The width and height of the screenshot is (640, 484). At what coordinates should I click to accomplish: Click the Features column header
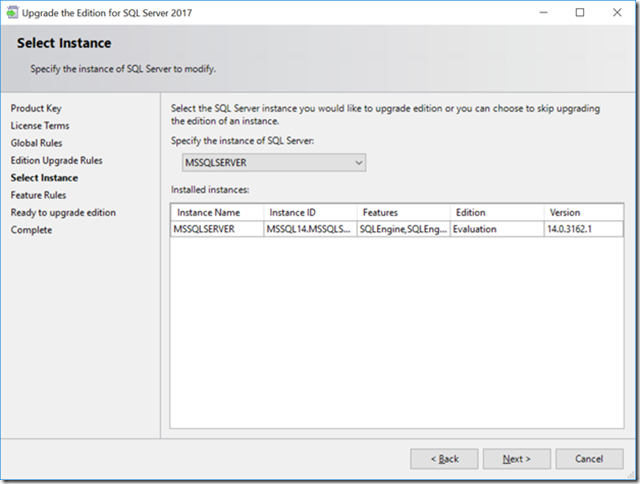(x=404, y=213)
